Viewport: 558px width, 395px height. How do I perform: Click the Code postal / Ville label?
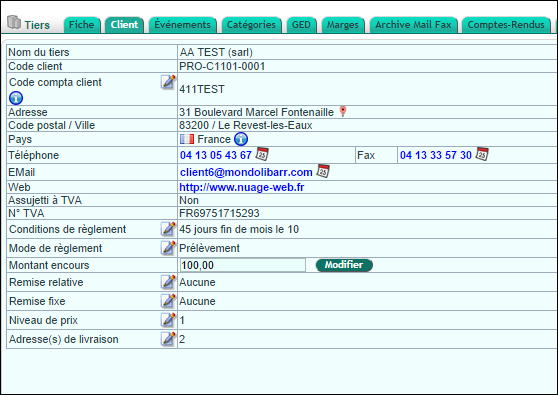[52, 125]
